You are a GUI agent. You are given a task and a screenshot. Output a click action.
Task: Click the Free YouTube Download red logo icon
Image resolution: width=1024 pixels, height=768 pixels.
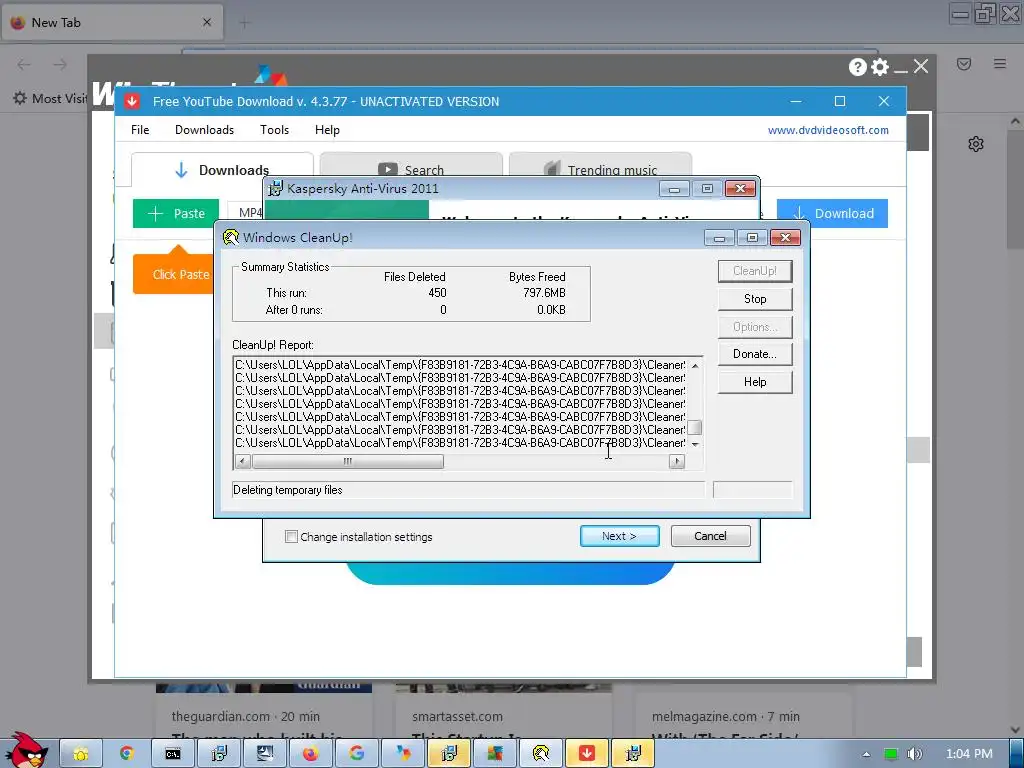coord(132,101)
